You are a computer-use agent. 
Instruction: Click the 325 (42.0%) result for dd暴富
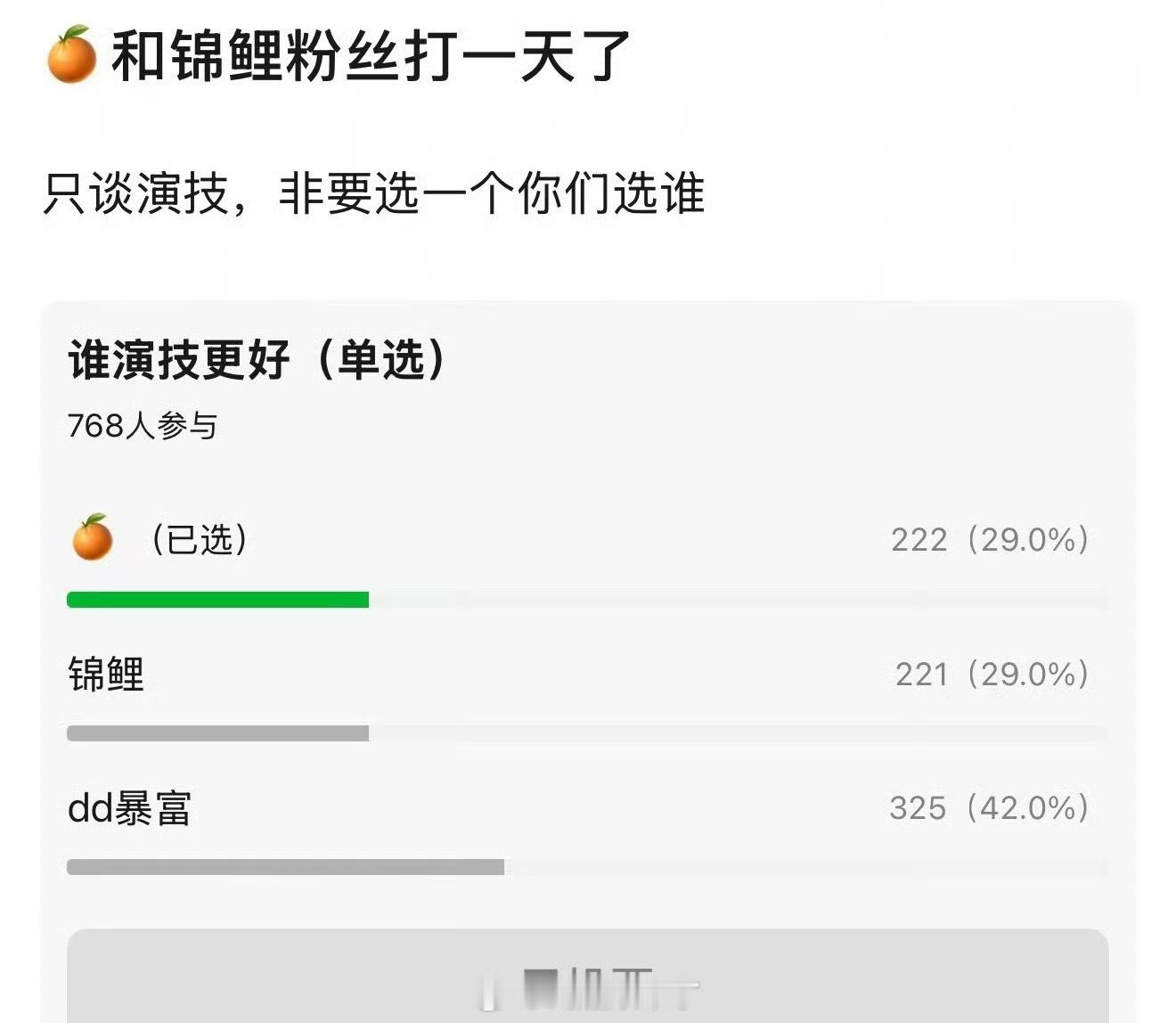989,810
